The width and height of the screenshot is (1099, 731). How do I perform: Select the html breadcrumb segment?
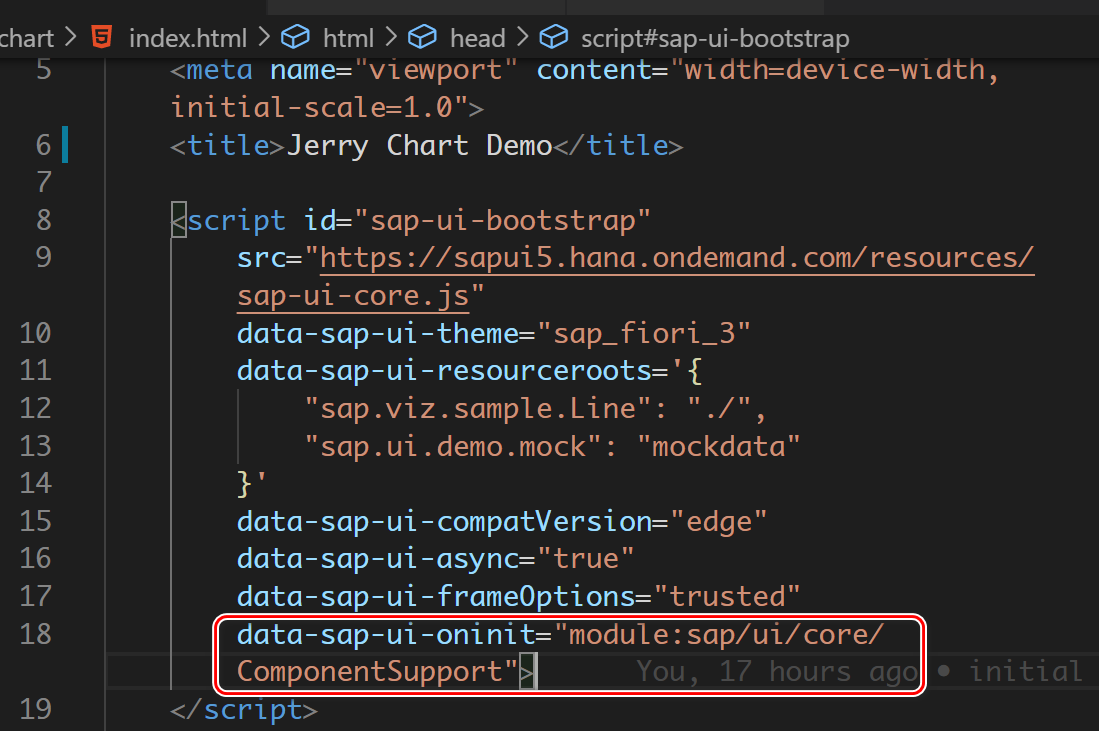(348, 38)
